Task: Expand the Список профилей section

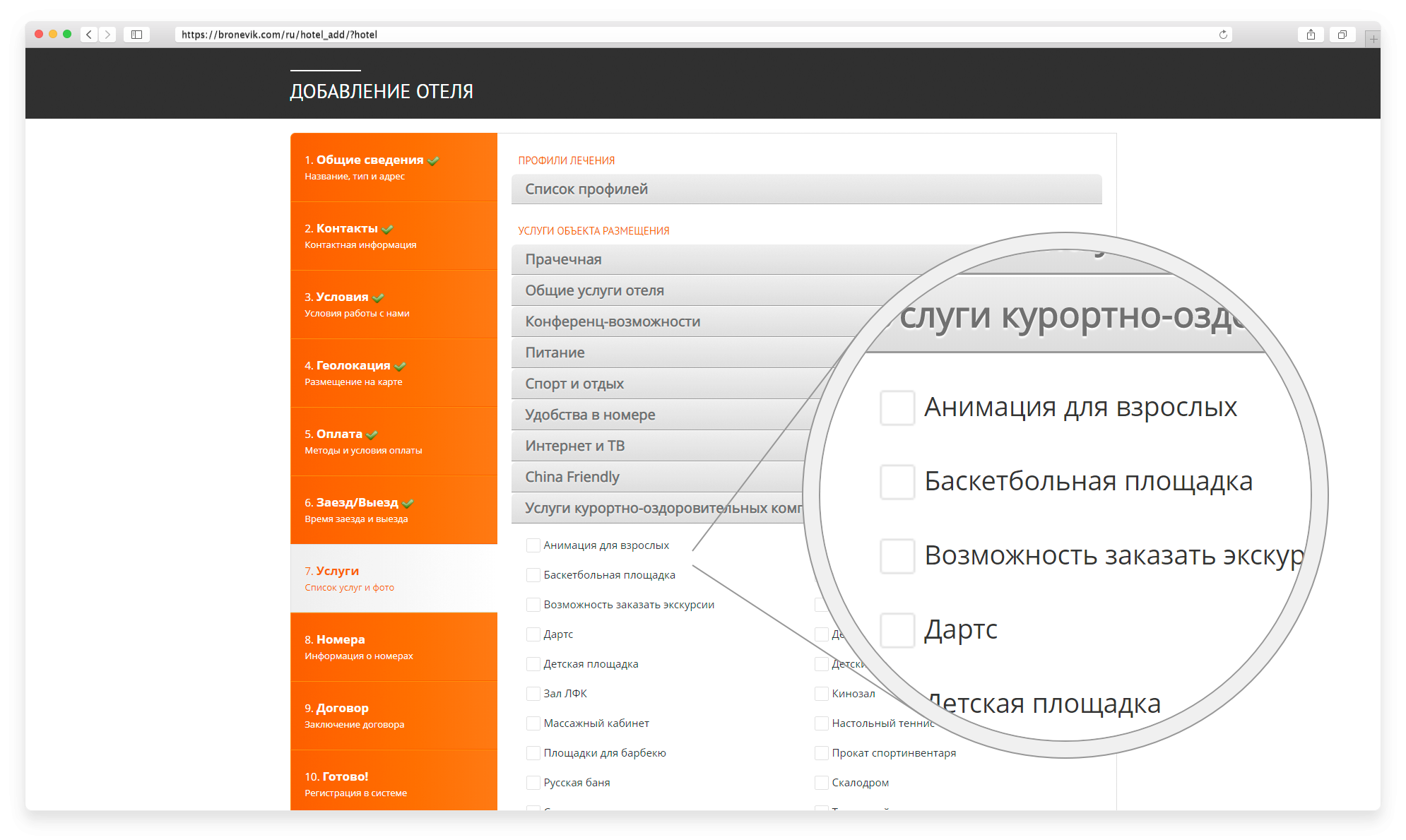Action: (806, 189)
